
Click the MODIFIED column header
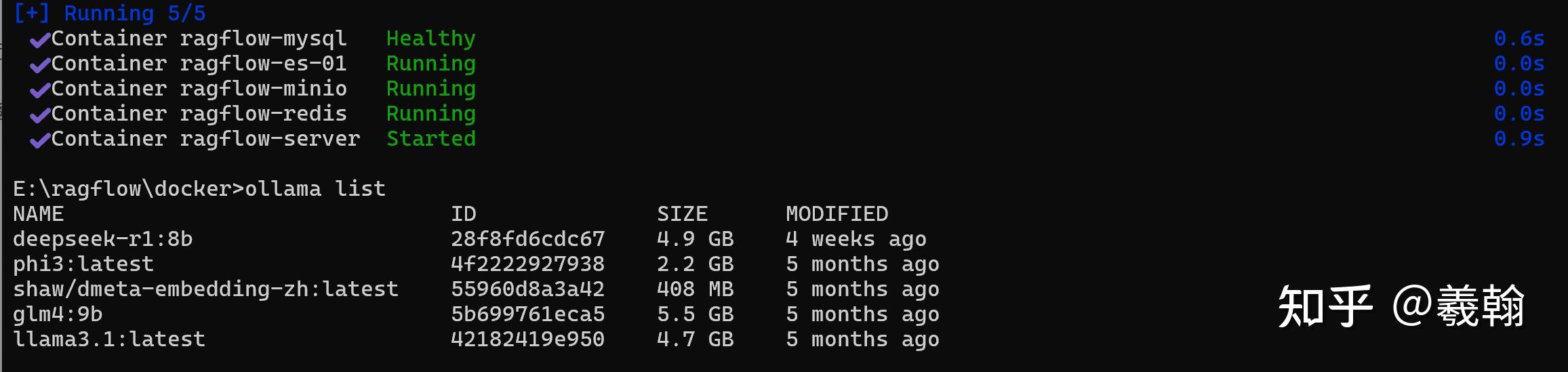[x=837, y=214]
